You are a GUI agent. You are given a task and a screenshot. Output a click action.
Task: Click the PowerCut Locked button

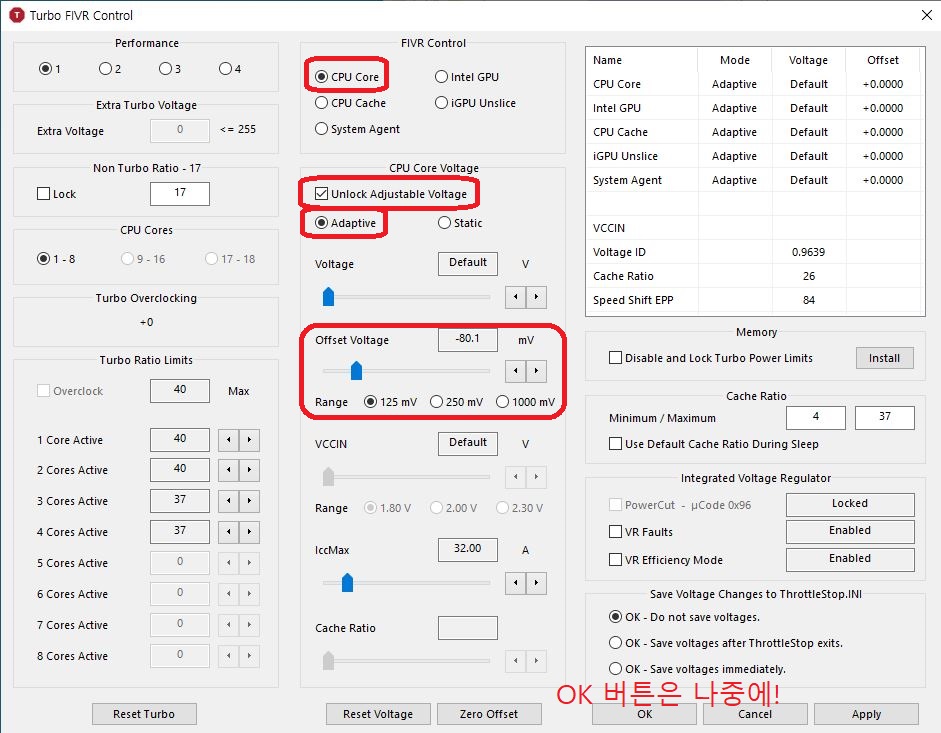click(850, 504)
